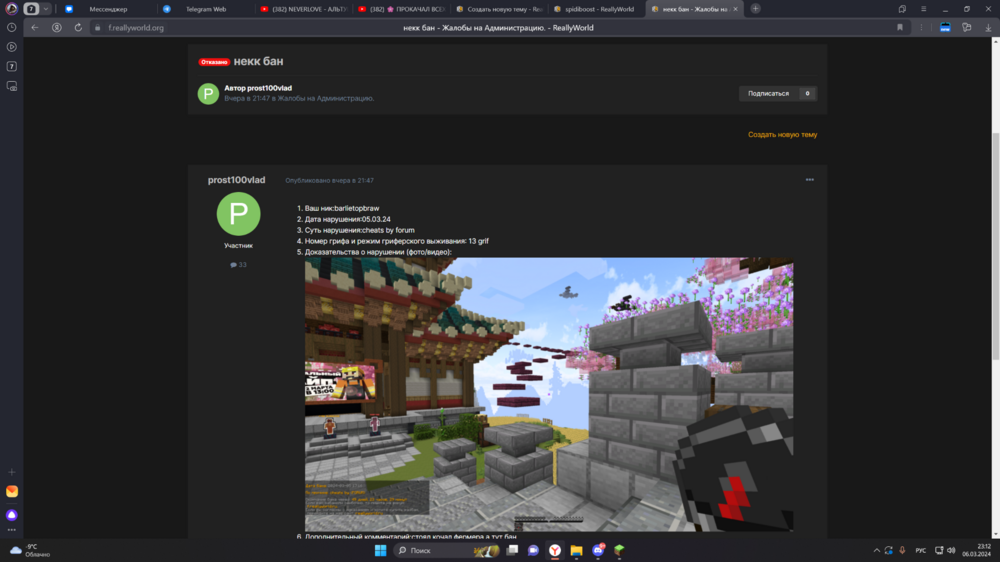Reload the current page
The width and height of the screenshot is (1000, 562).
pos(78,27)
